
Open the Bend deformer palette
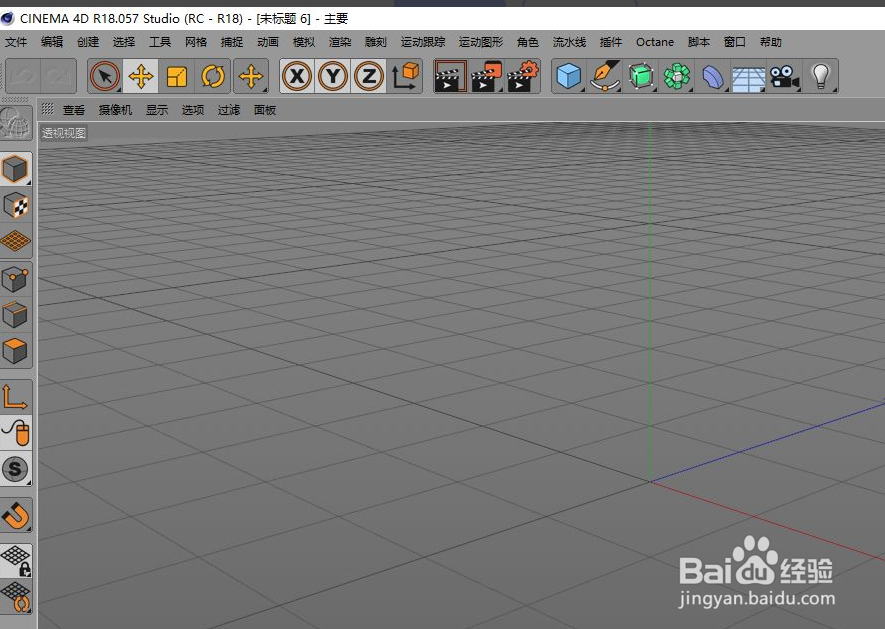713,76
